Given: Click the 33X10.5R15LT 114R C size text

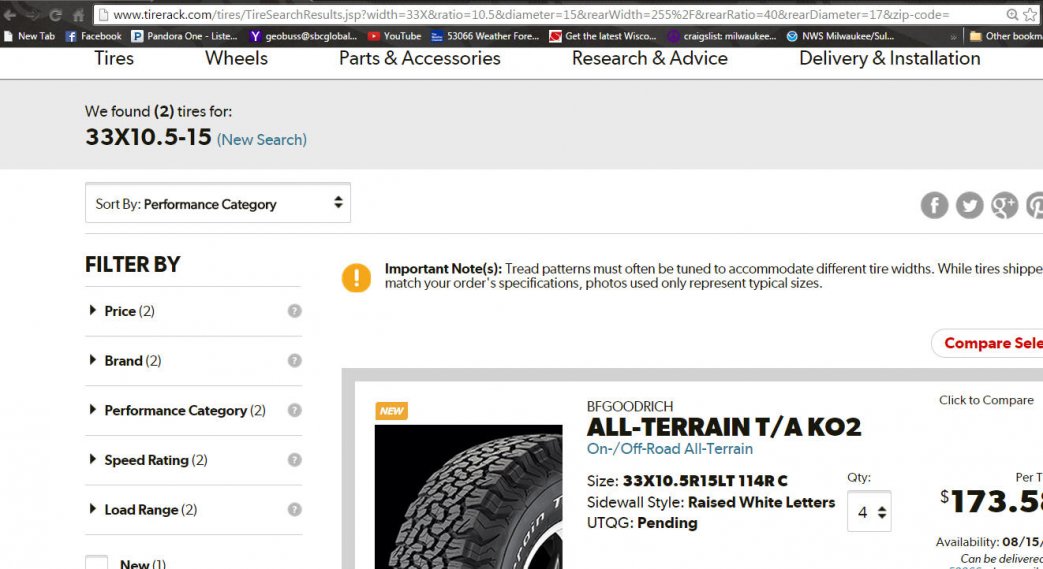Looking at the screenshot, I should (704, 480).
